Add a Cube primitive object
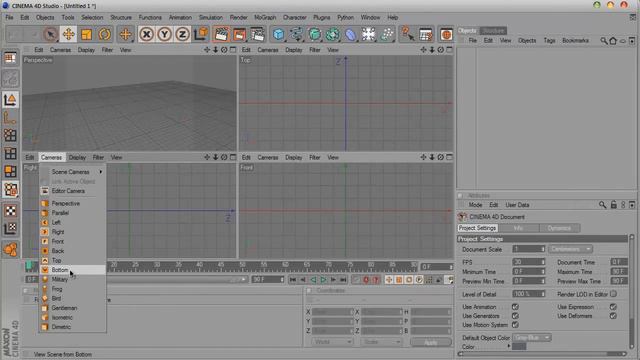640x360 pixels. tap(279, 34)
